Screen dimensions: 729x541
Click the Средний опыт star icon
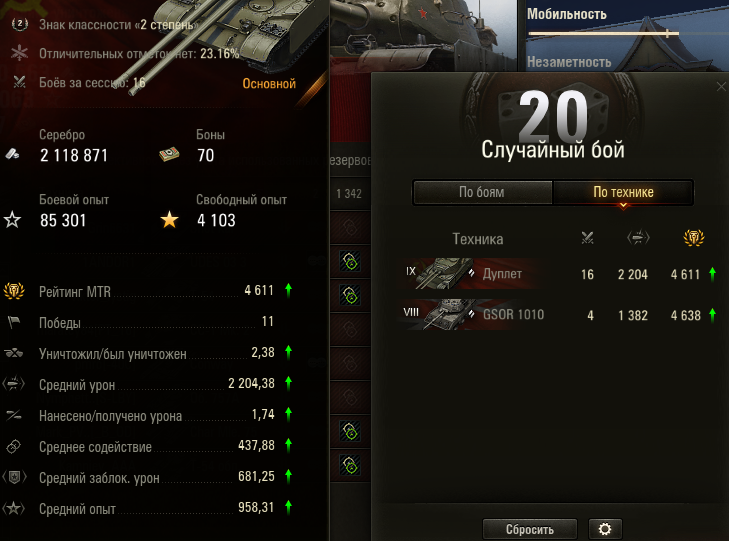14,508
